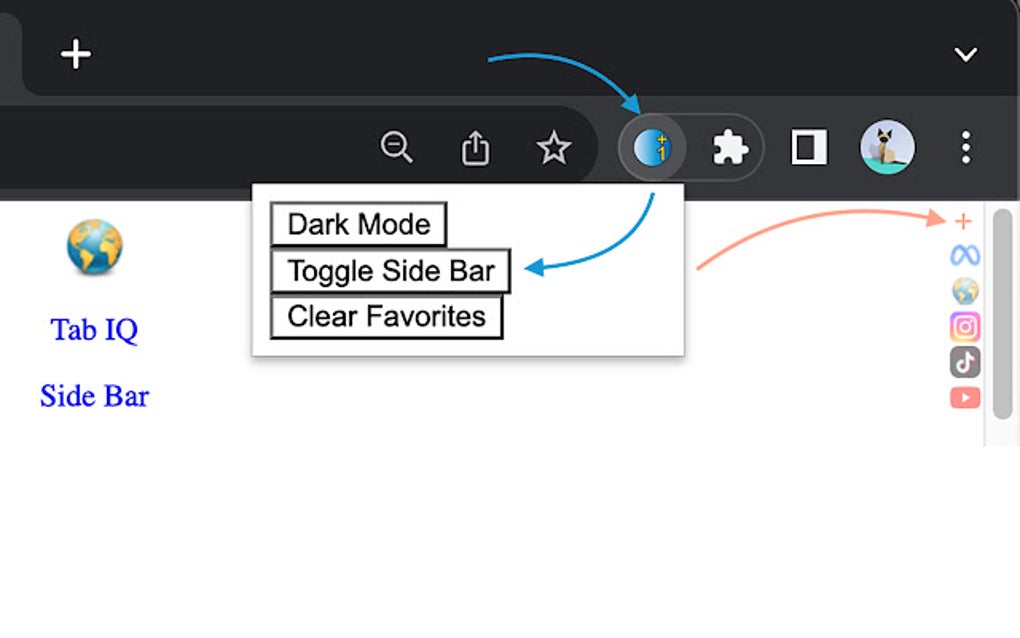Select Clear Favorites in the extension menu
The width and height of the screenshot is (1020, 638).
point(385,316)
